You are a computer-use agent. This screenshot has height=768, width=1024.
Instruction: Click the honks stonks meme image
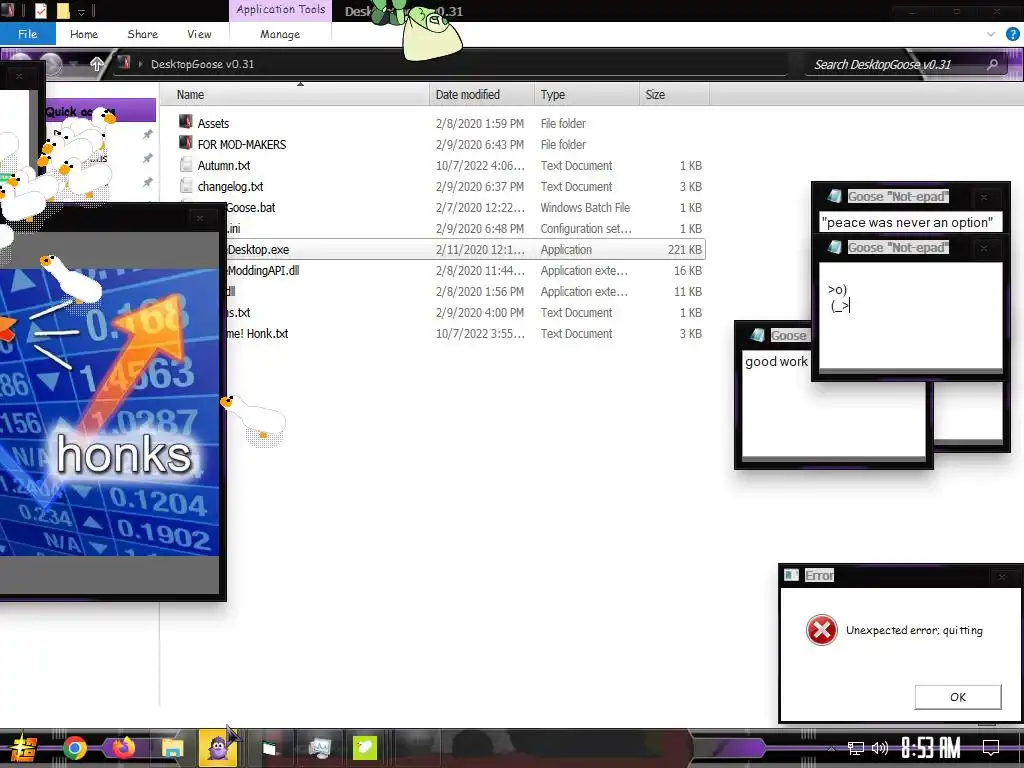click(110, 412)
